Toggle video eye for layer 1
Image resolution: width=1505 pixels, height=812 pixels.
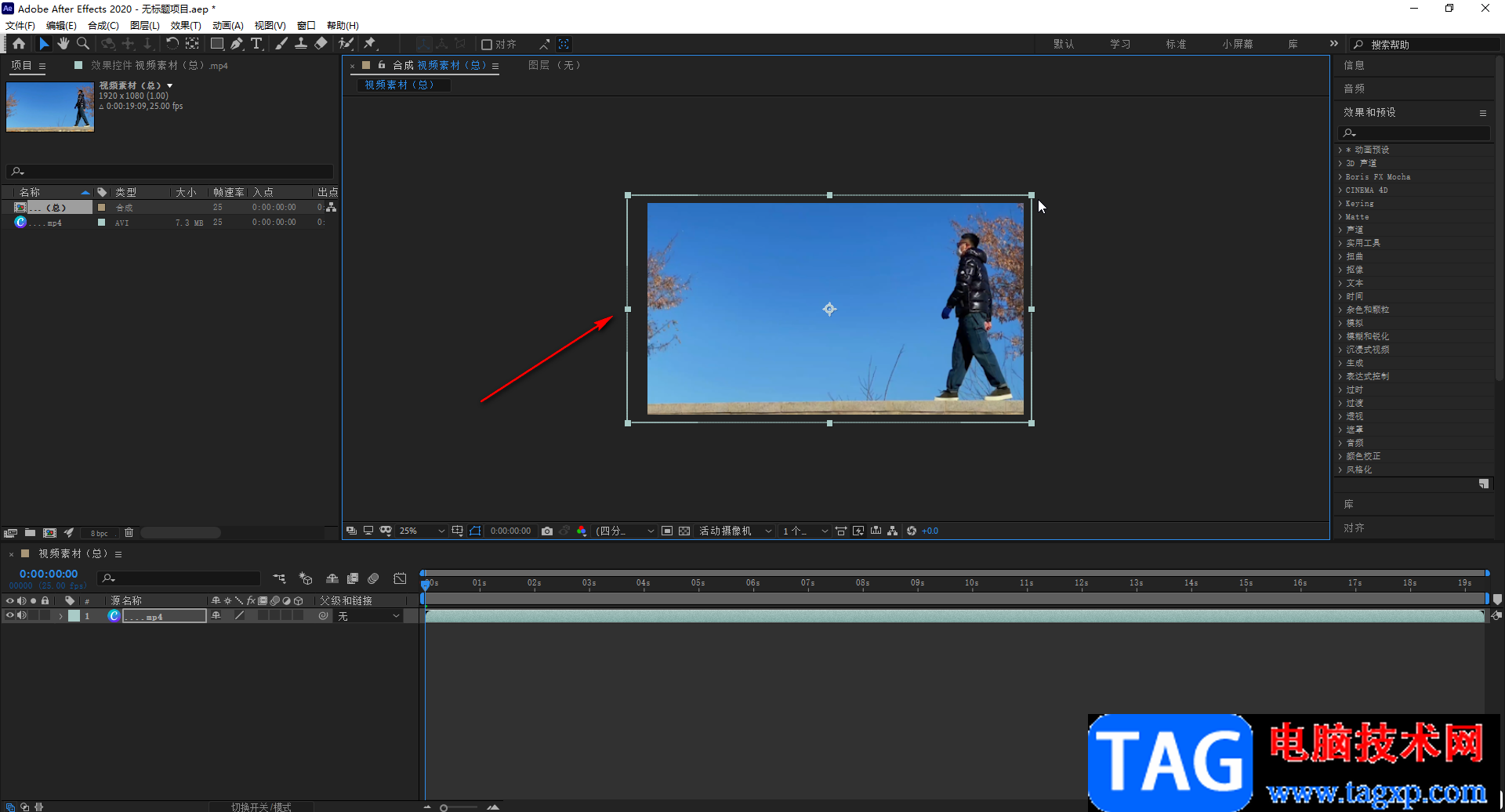[x=10, y=616]
